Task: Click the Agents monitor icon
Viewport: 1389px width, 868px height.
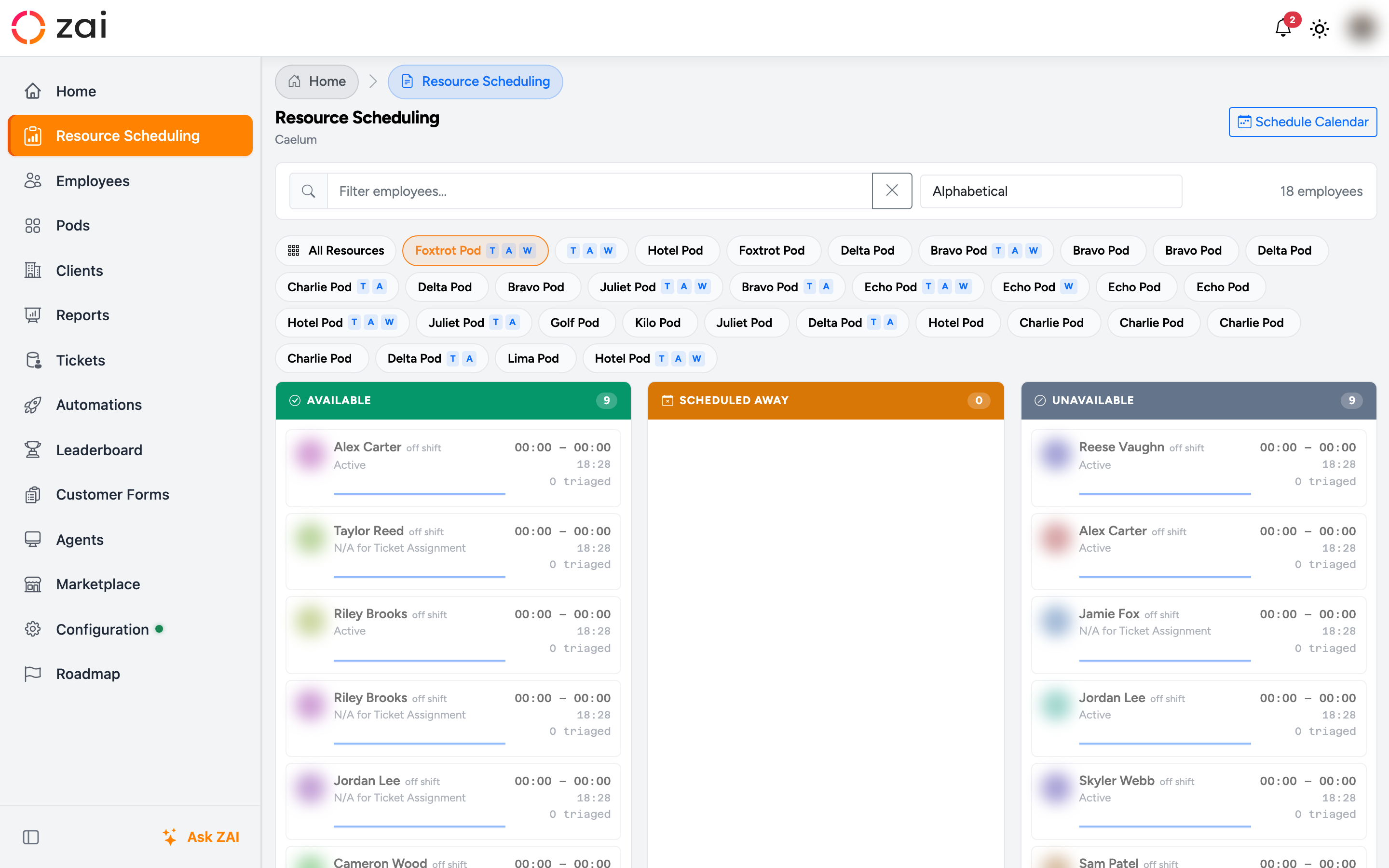Action: click(x=33, y=539)
